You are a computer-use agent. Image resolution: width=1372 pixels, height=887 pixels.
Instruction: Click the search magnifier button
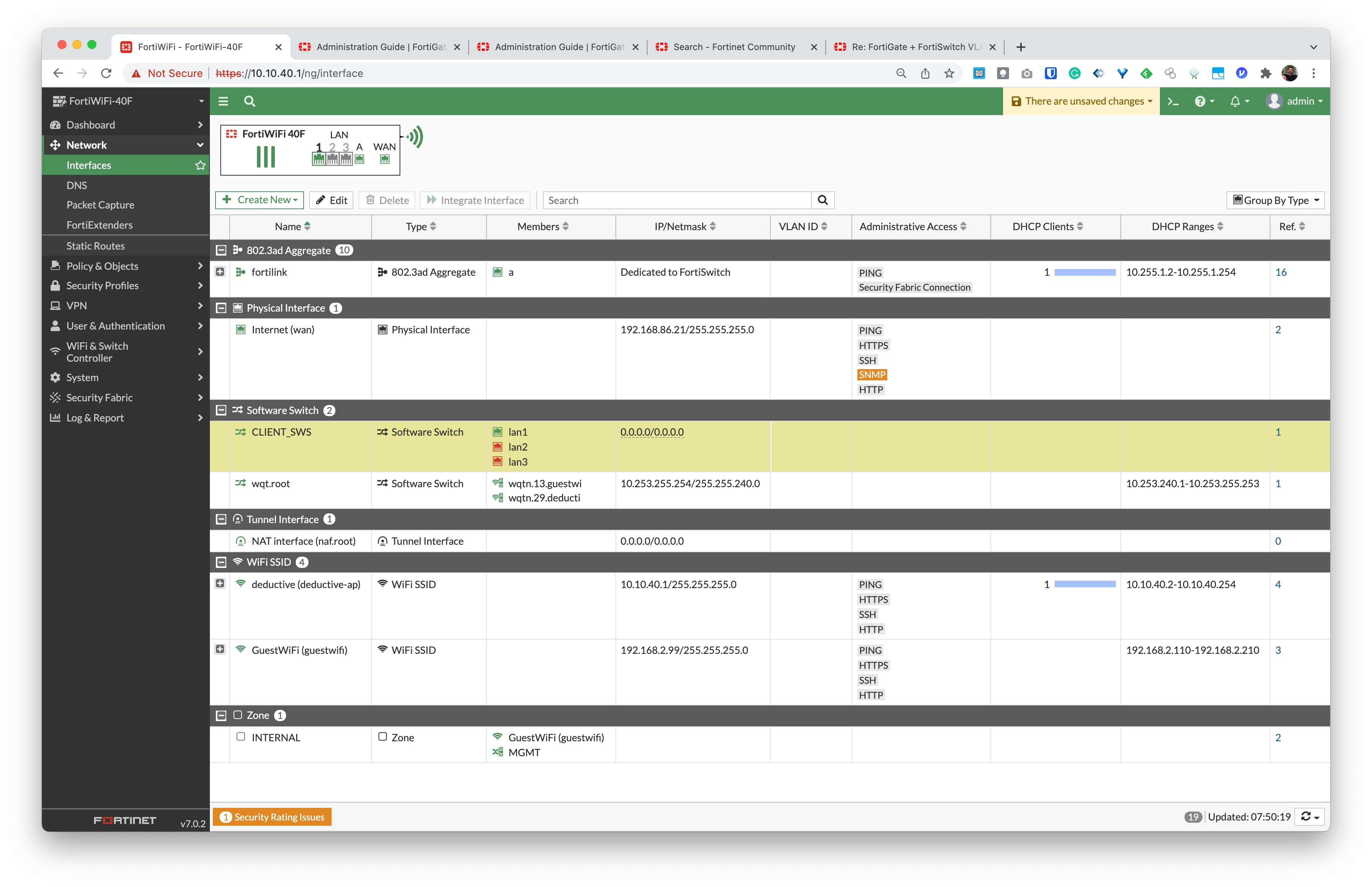(x=822, y=200)
